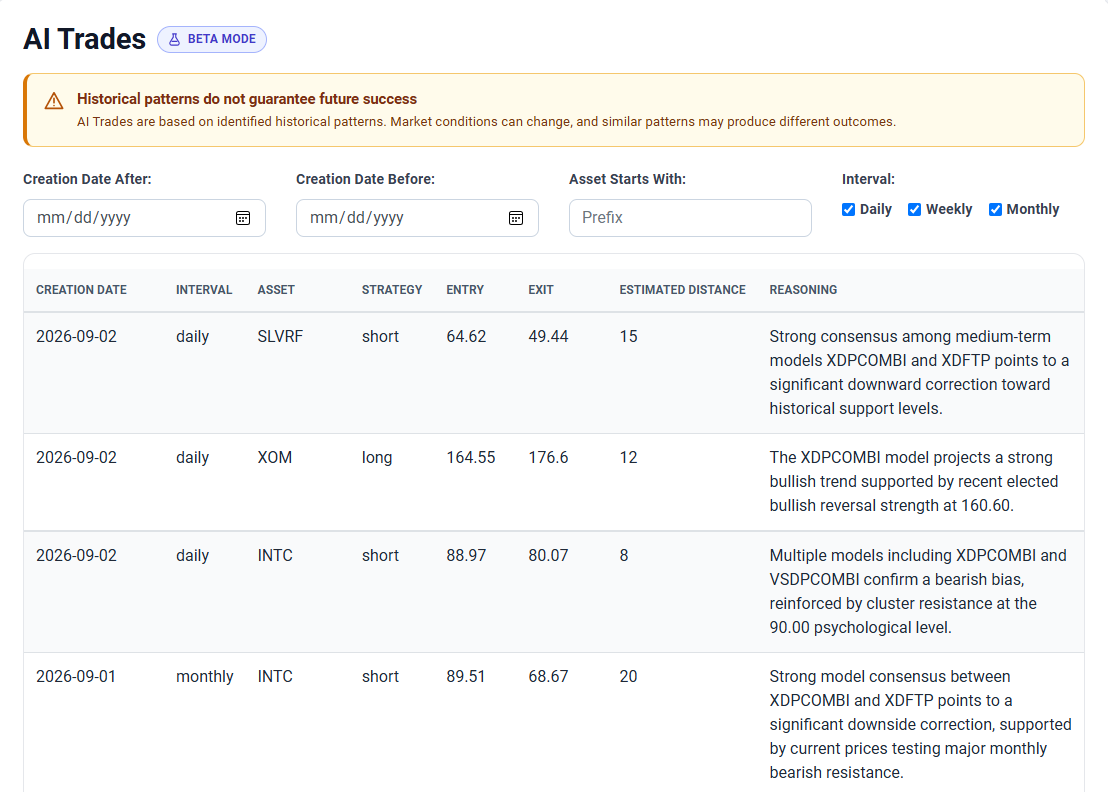The height and width of the screenshot is (792, 1108).
Task: Click the entry value 88.97
Action: coord(466,556)
